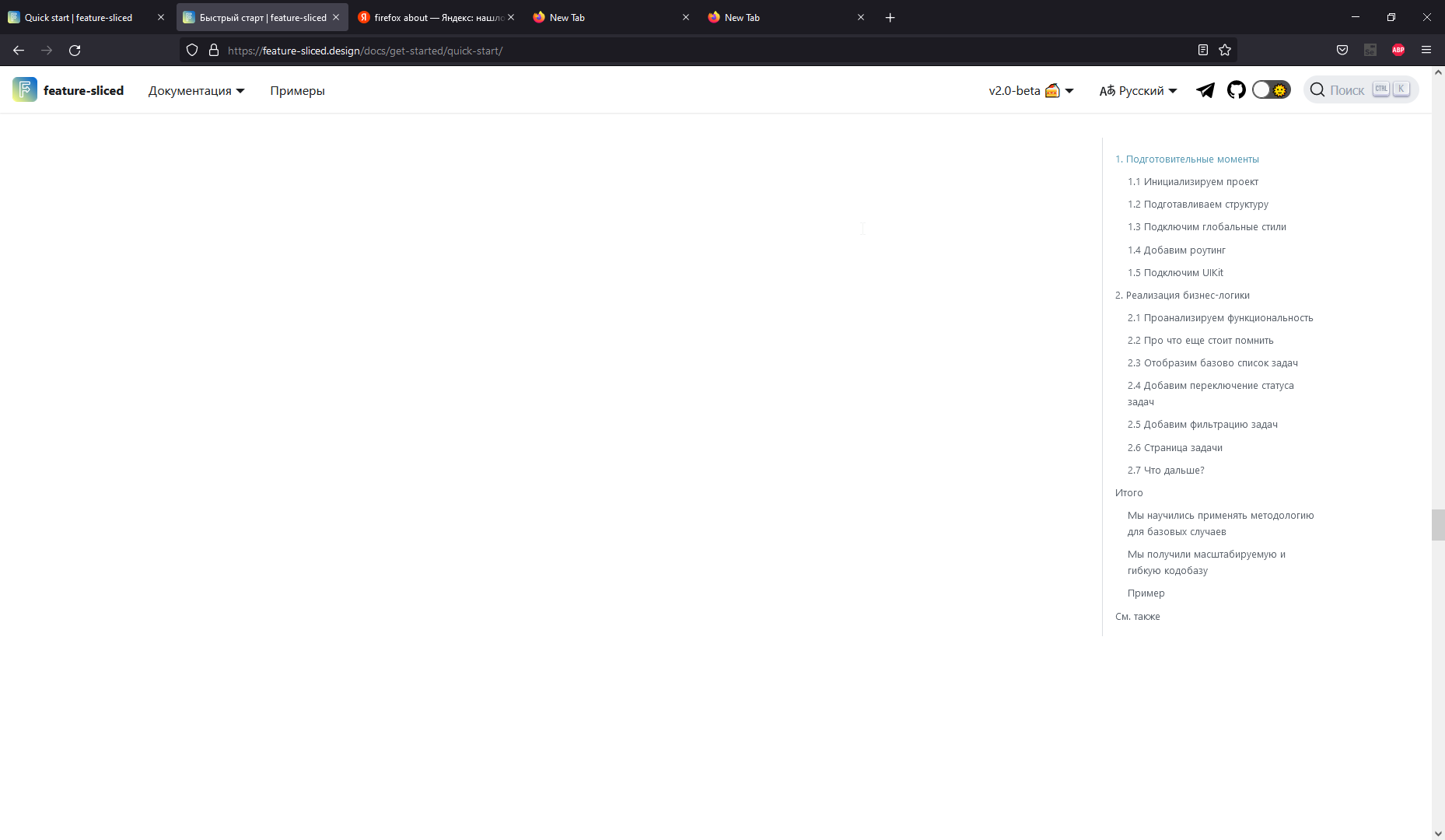The image size is (1445, 840).
Task: Open the v2.0-beta version dropdown
Action: 1031,91
